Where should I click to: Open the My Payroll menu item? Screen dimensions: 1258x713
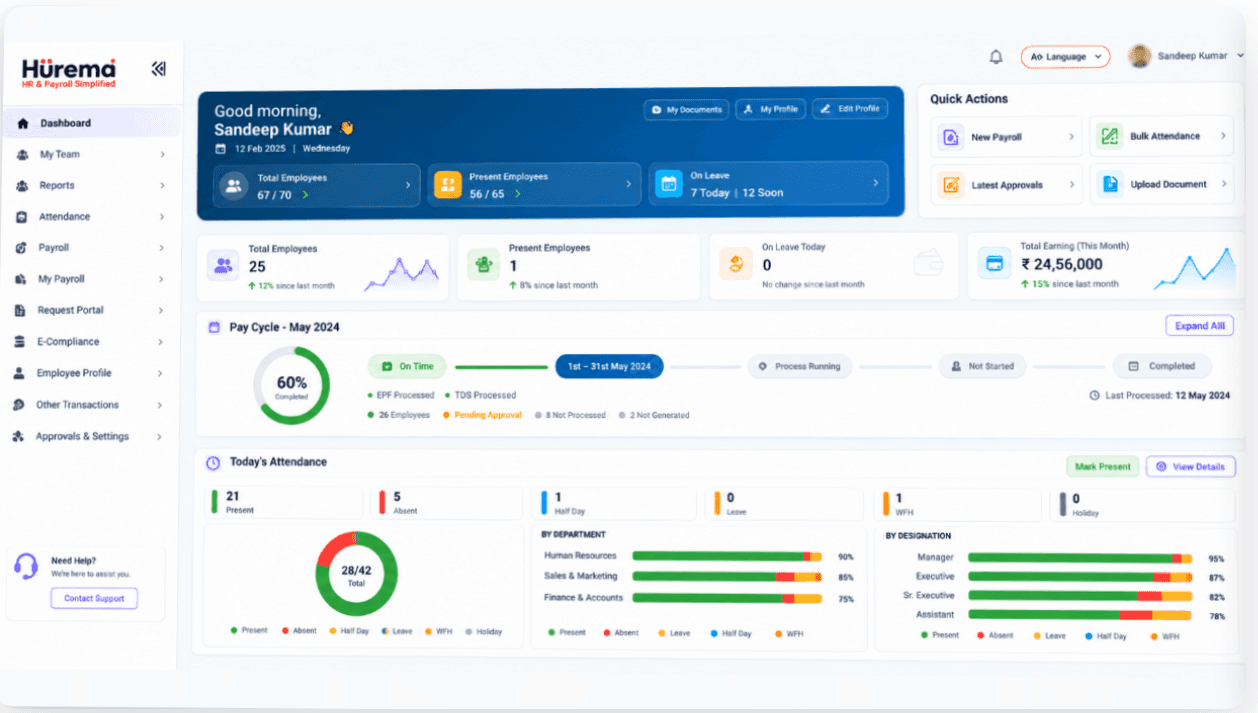point(92,279)
